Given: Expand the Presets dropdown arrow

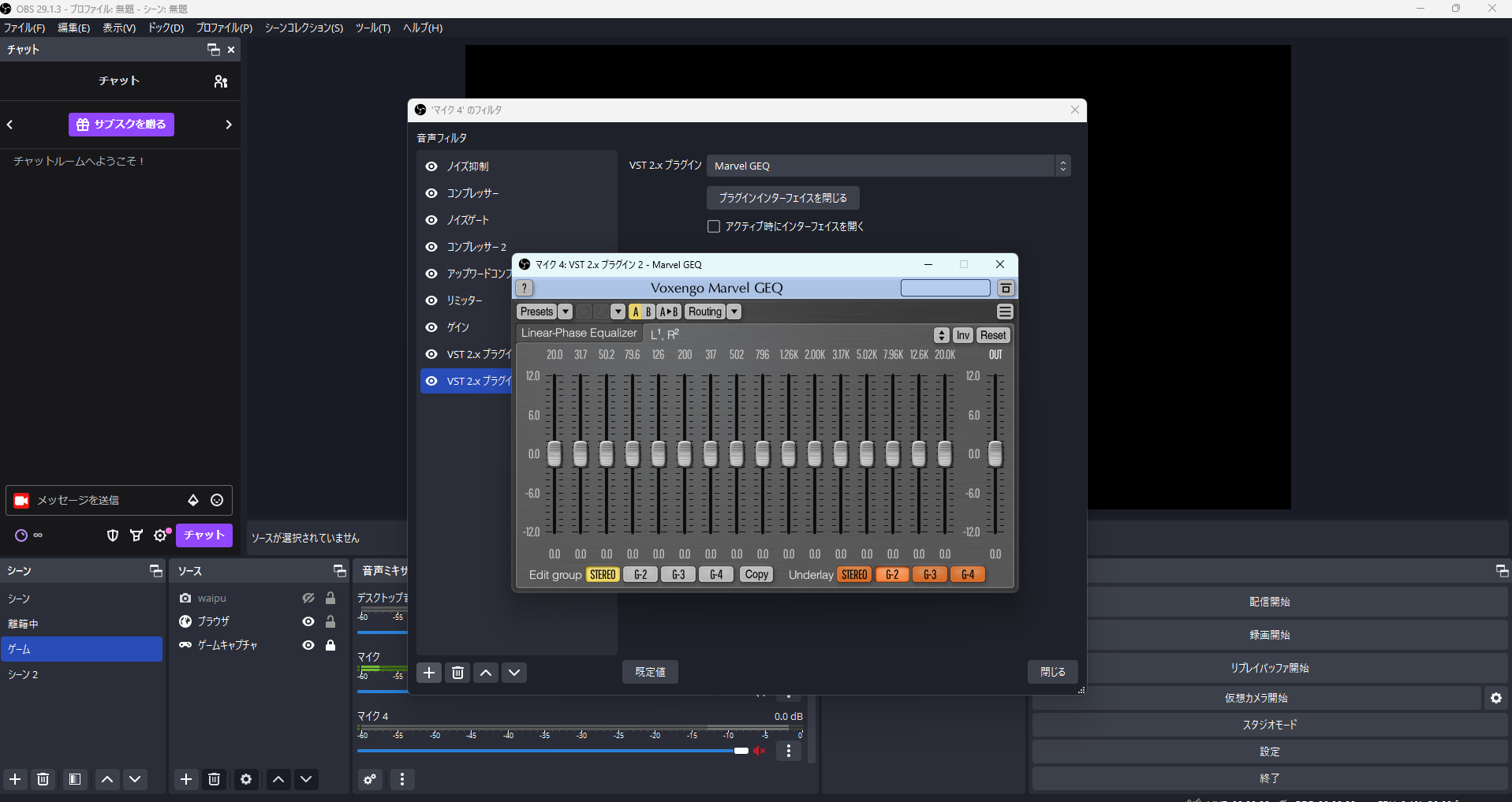Looking at the screenshot, I should click(566, 311).
